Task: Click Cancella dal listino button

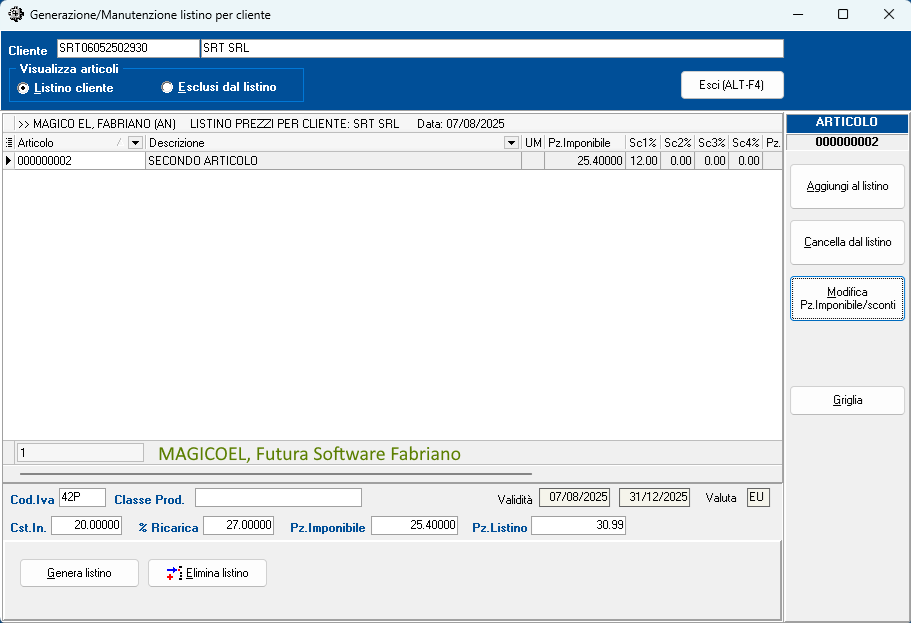Action: tap(847, 242)
